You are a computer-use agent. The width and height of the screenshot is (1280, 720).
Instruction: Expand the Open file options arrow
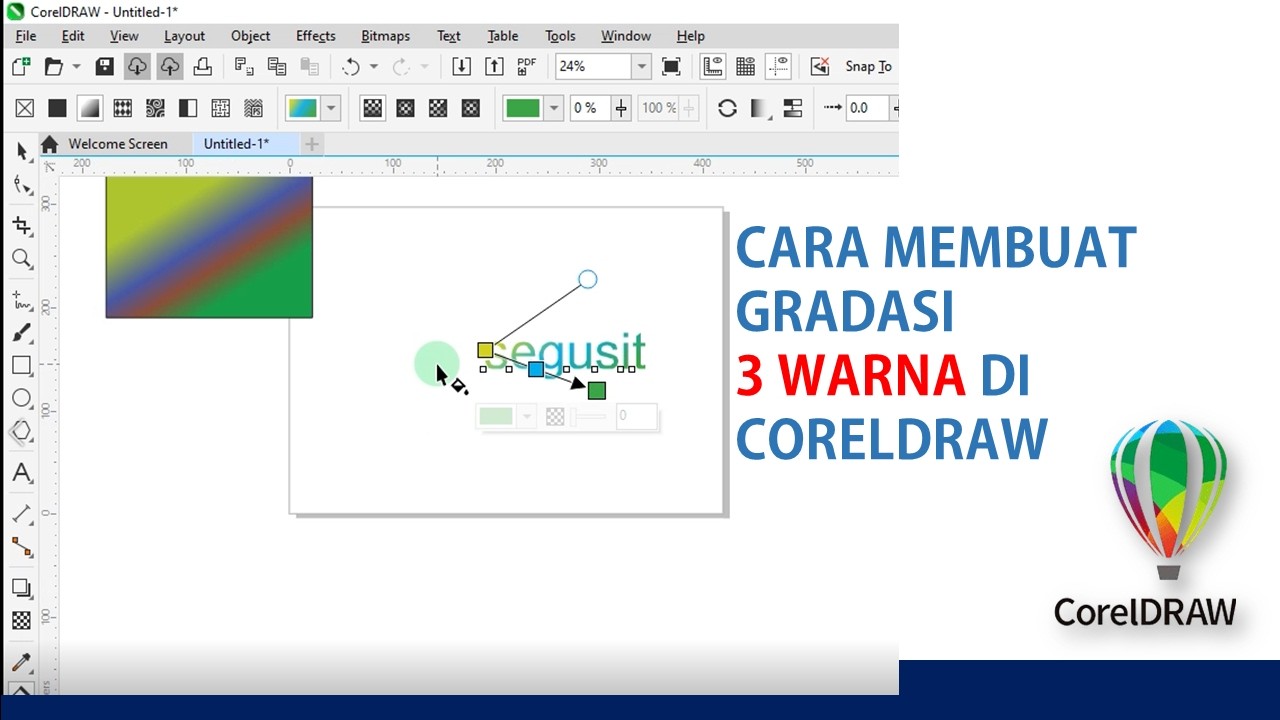(x=77, y=67)
